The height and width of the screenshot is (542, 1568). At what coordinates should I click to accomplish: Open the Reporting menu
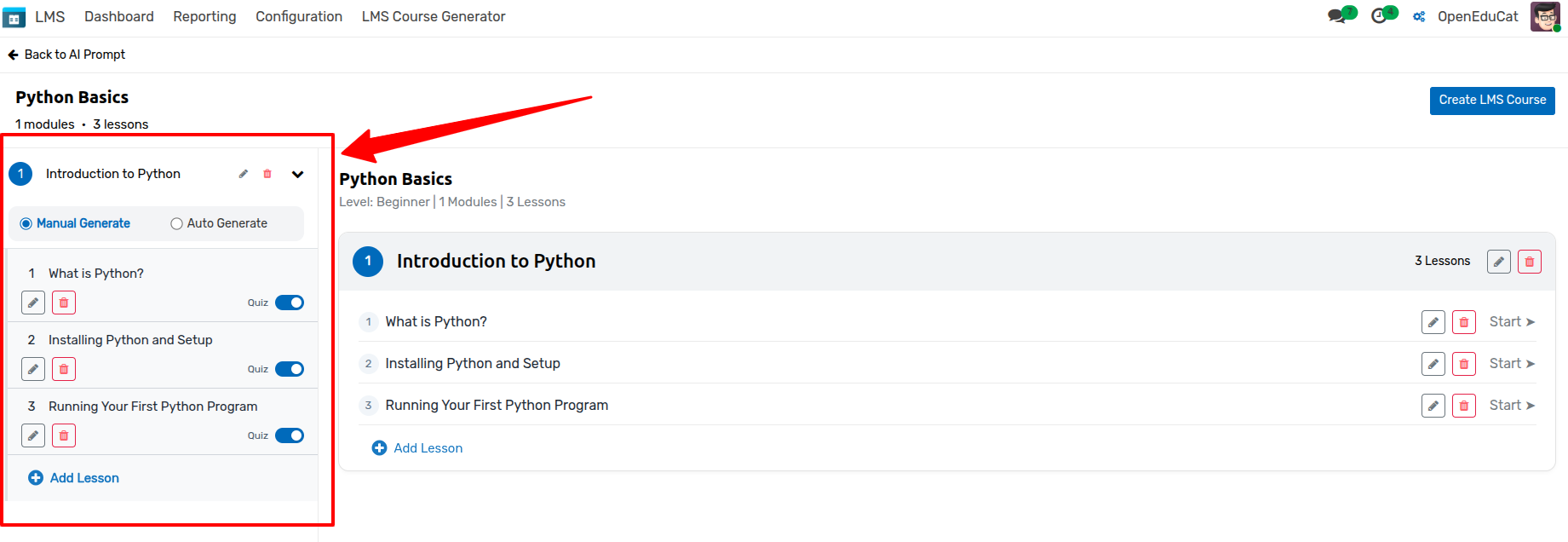[204, 16]
